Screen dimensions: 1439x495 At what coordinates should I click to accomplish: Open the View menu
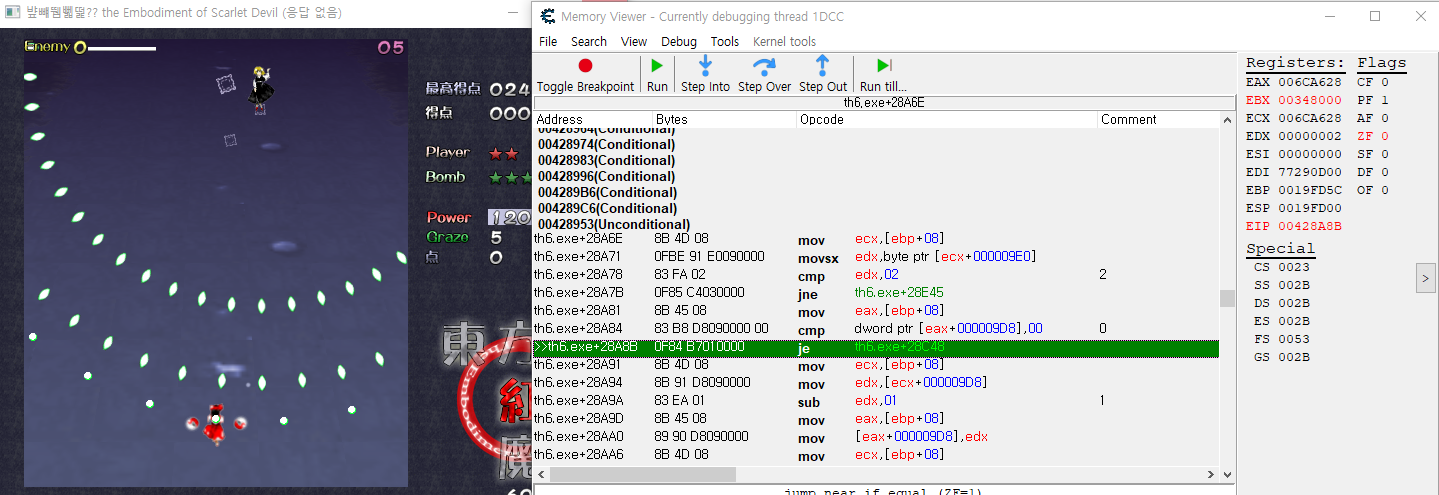click(x=634, y=41)
